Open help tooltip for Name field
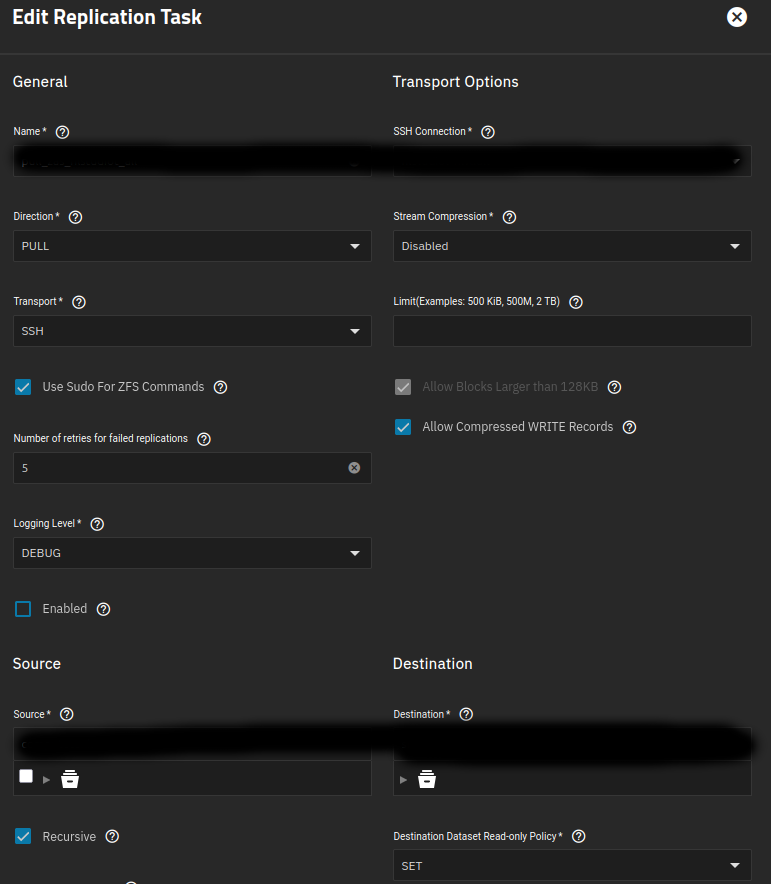771x884 pixels. [63, 132]
